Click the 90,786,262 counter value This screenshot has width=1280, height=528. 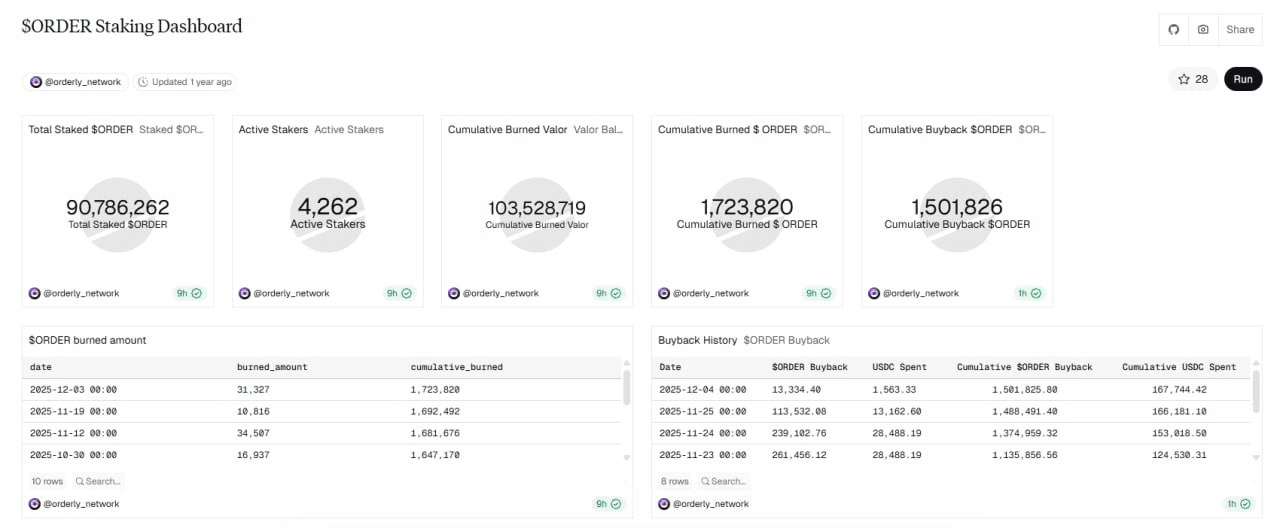(x=118, y=207)
